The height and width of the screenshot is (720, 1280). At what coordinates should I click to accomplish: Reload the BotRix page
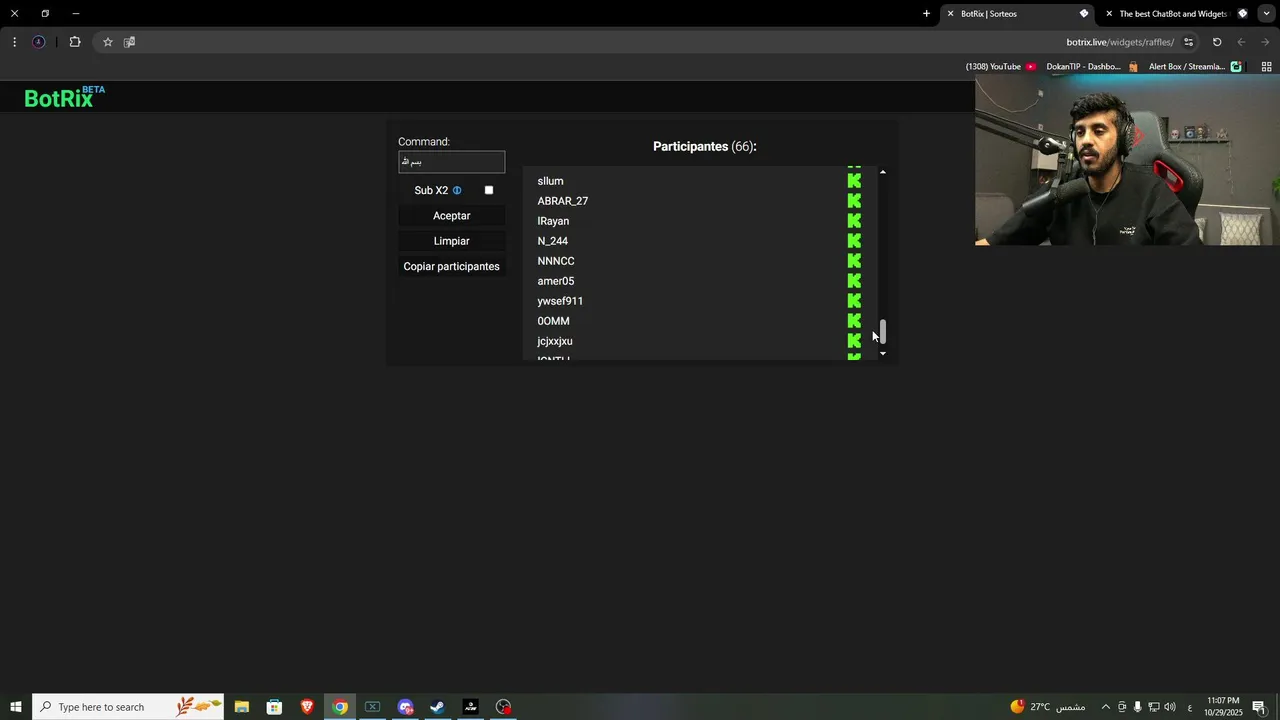(1217, 42)
